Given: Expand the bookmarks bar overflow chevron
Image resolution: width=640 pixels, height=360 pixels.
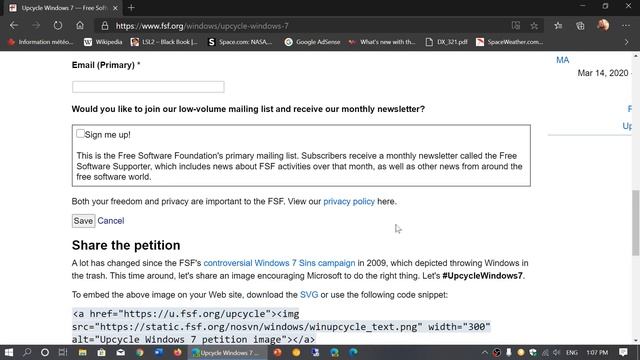Looking at the screenshot, I should click(x=627, y=42).
